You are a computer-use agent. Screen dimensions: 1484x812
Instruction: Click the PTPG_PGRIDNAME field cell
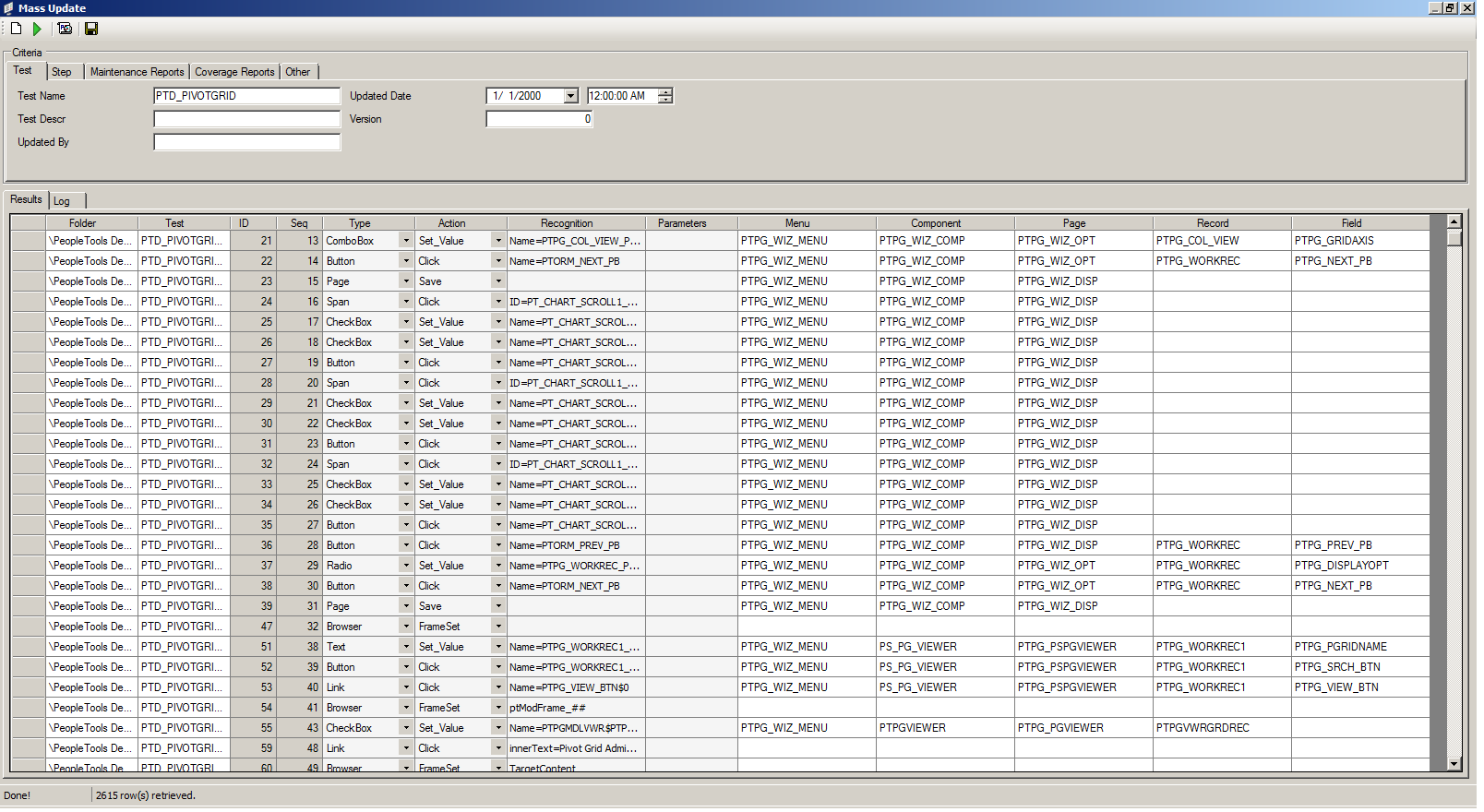[x=1360, y=647]
